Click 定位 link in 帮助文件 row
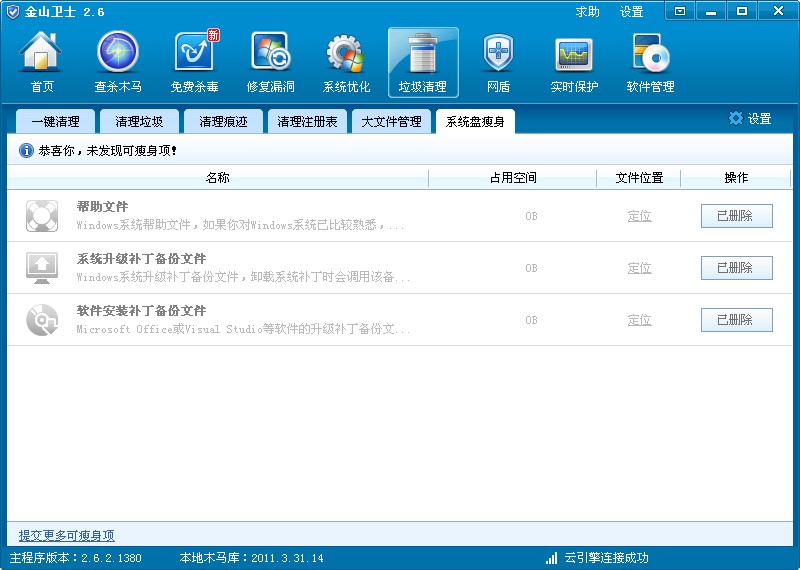This screenshot has height=570, width=800. (639, 216)
